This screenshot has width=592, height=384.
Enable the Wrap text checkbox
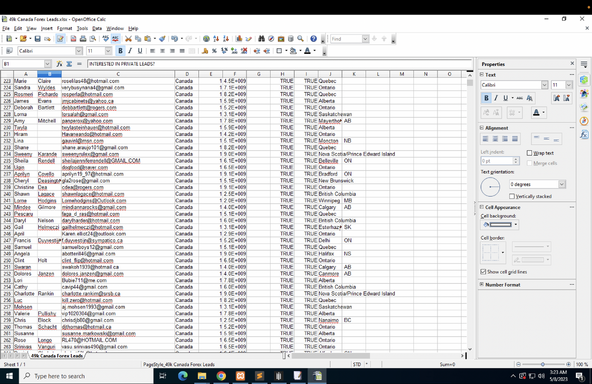point(529,153)
